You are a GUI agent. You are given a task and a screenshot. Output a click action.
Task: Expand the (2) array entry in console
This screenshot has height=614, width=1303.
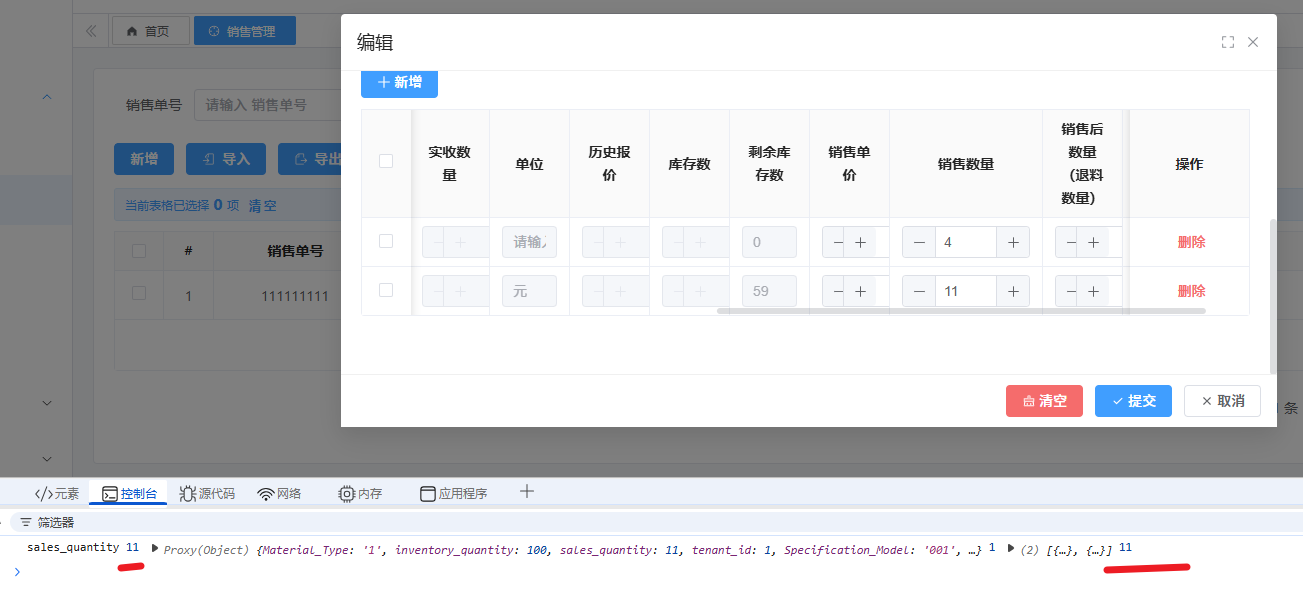coord(1011,548)
